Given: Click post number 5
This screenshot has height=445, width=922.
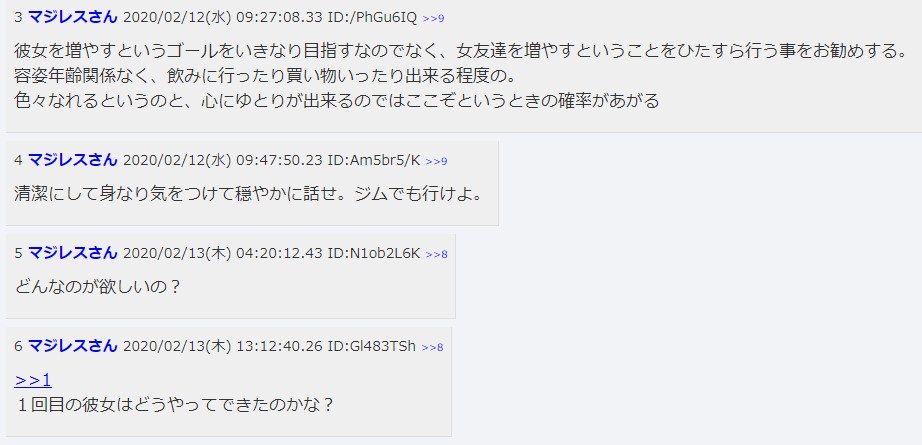Looking at the screenshot, I should pos(18,253).
